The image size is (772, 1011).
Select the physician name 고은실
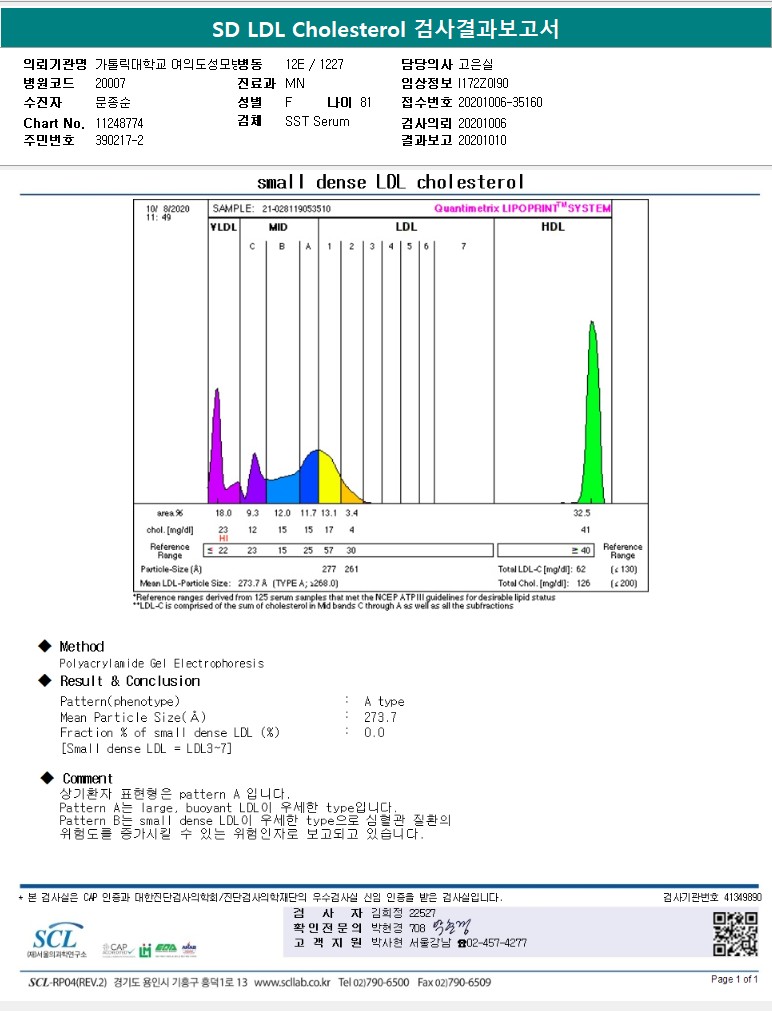pos(475,64)
